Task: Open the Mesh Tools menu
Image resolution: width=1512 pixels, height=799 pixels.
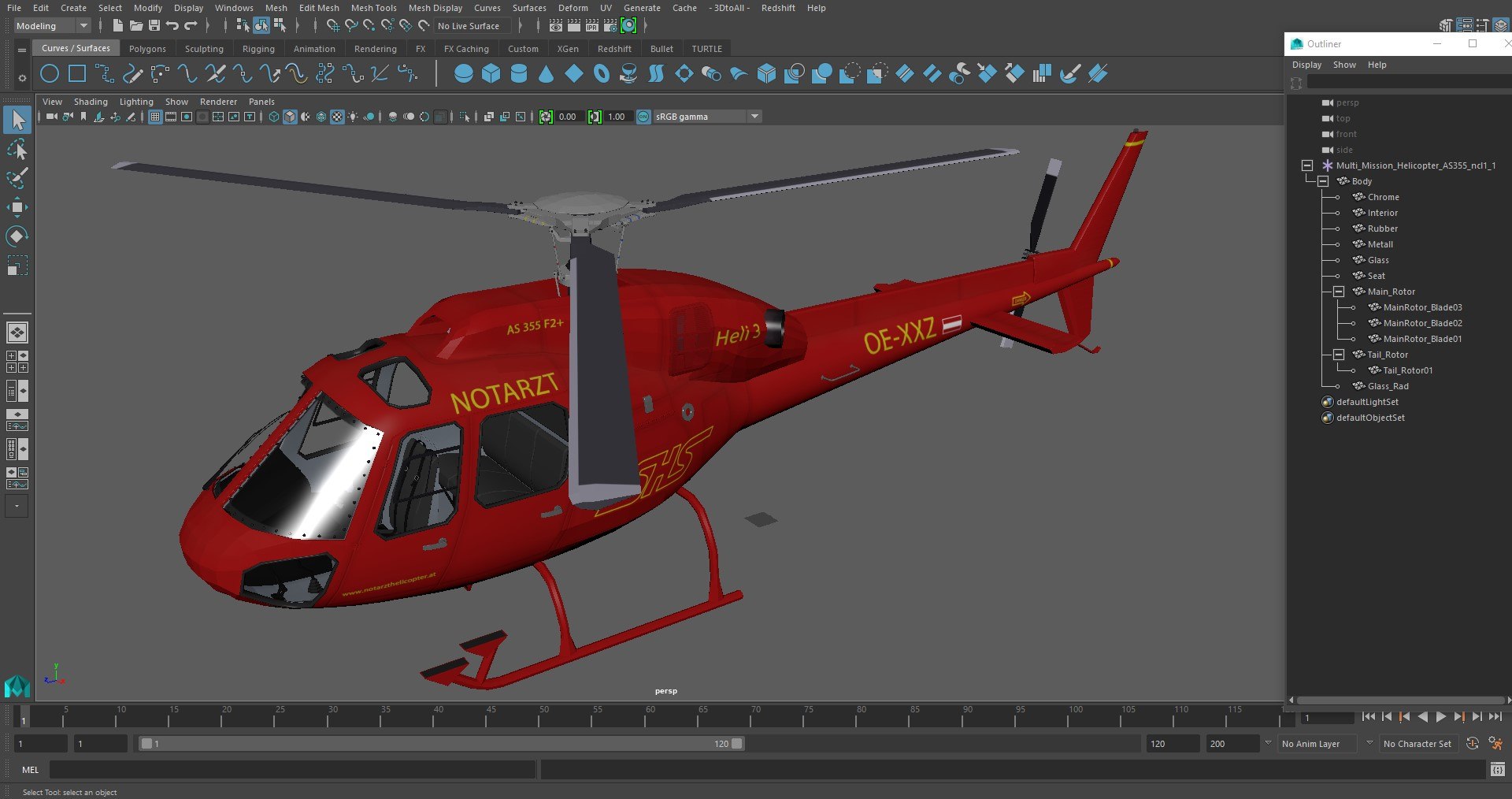Action: click(x=373, y=8)
